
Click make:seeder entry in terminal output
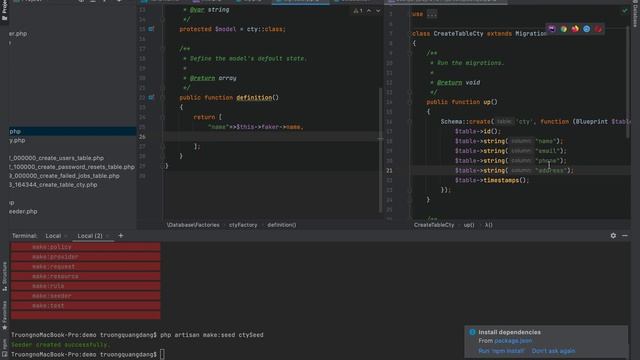click(x=51, y=296)
